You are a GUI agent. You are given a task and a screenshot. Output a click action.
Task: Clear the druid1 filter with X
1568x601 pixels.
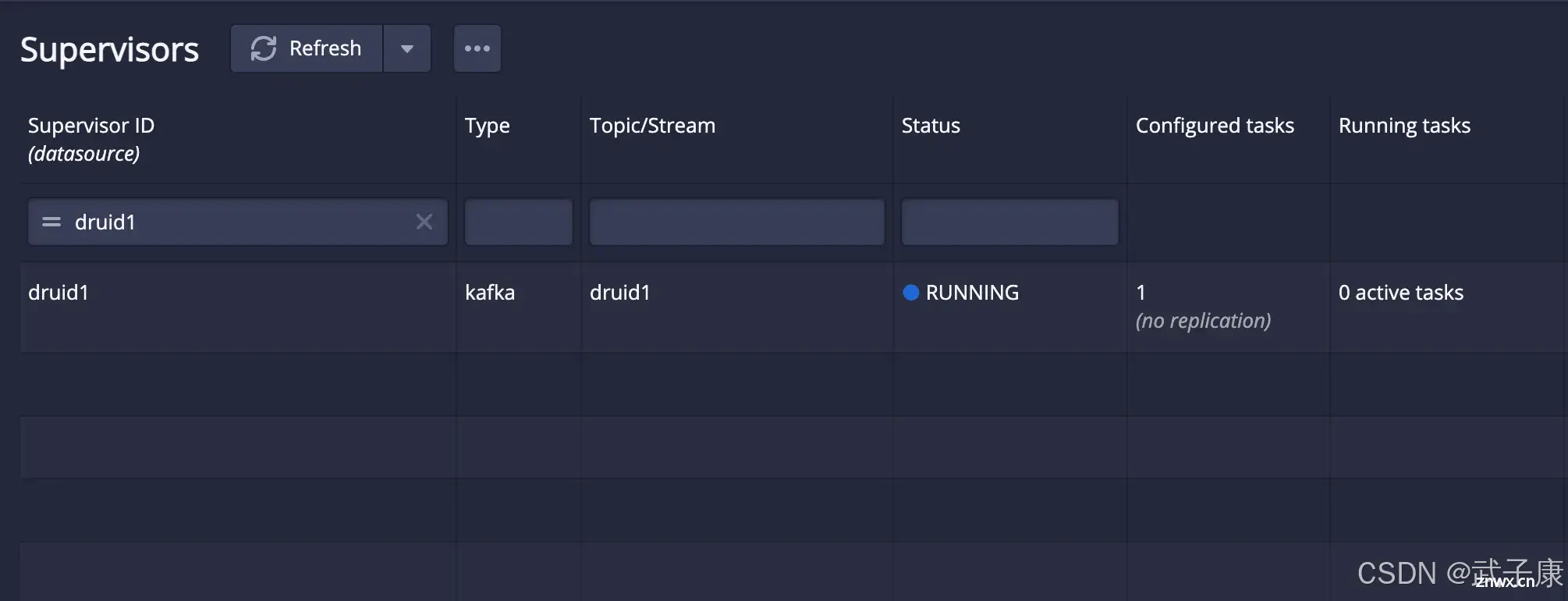(424, 222)
